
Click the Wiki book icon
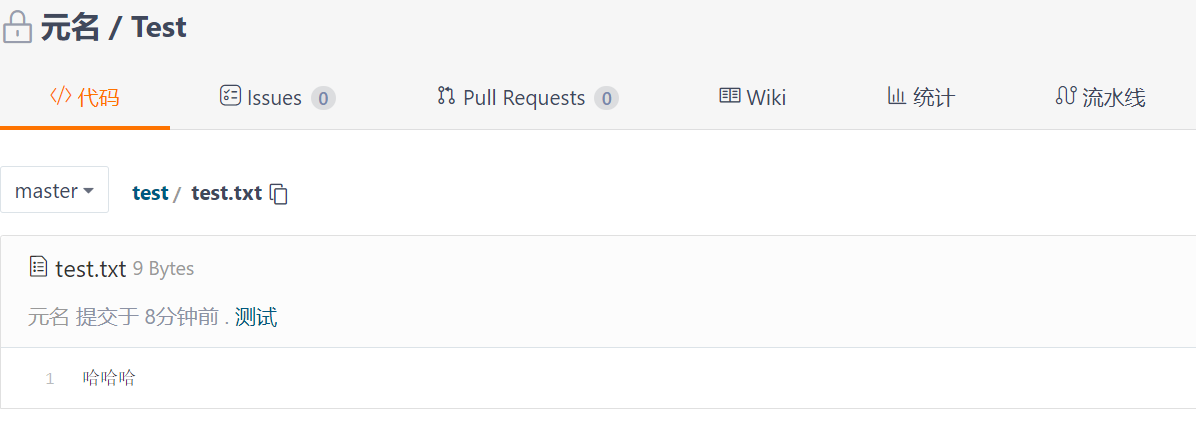pos(729,96)
